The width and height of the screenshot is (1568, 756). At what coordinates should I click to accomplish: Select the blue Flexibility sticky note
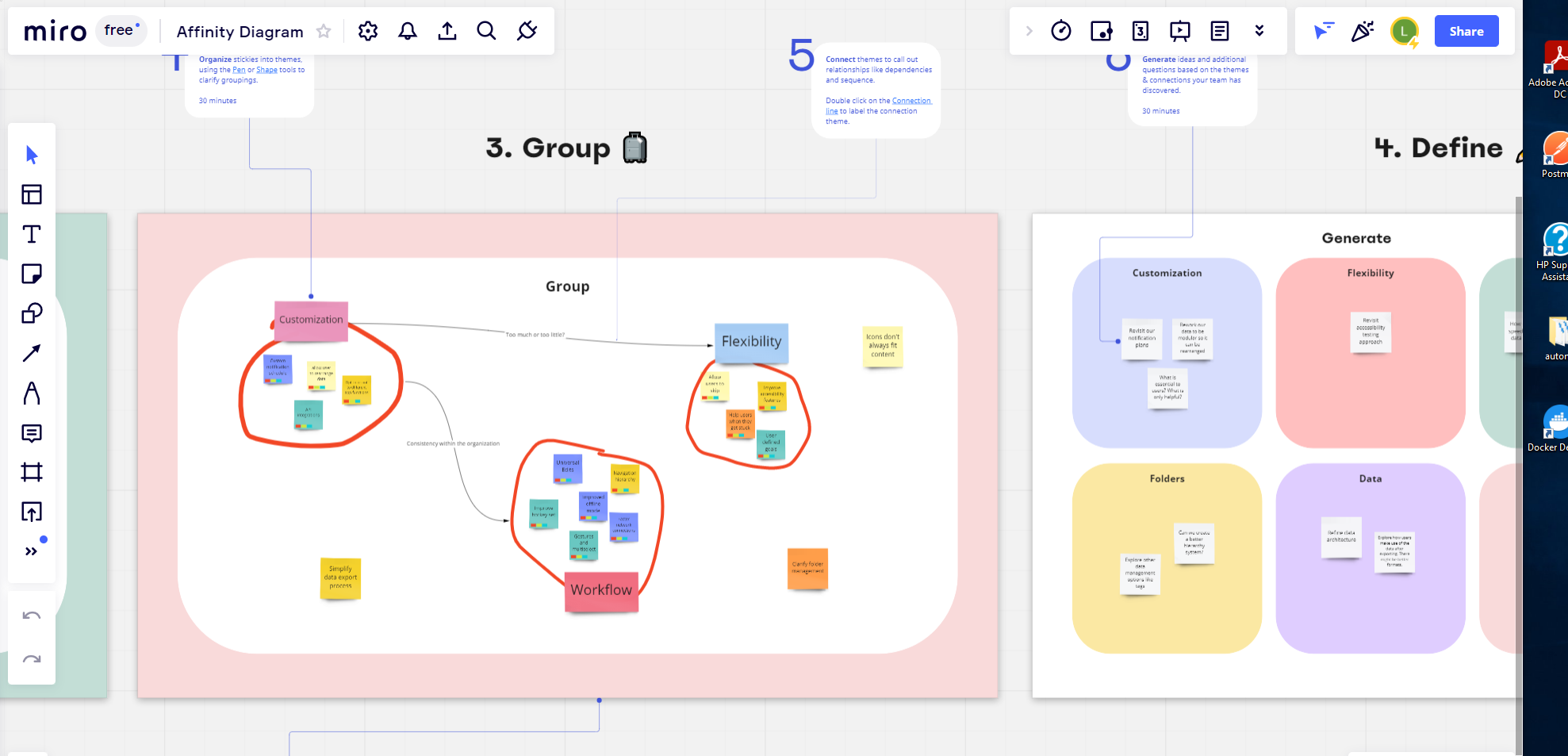[x=751, y=342]
